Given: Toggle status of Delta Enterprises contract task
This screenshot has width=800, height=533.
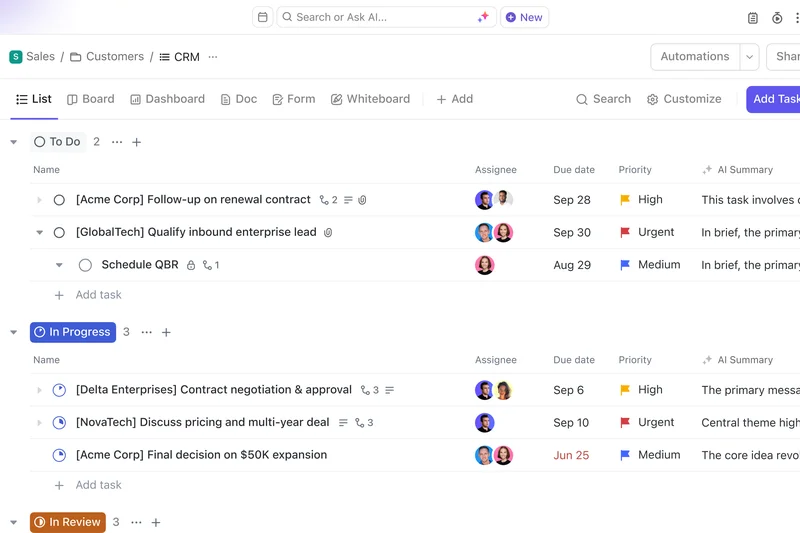Looking at the screenshot, I should 59,390.
